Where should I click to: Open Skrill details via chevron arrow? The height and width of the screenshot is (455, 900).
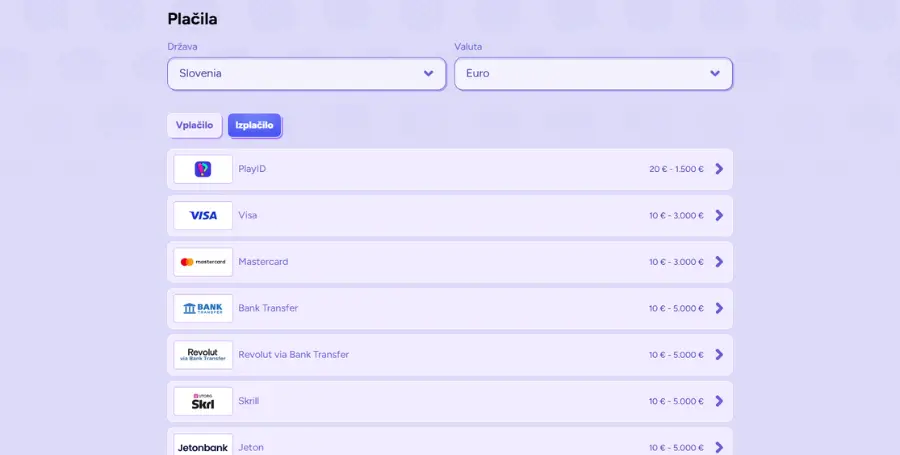[719, 401]
